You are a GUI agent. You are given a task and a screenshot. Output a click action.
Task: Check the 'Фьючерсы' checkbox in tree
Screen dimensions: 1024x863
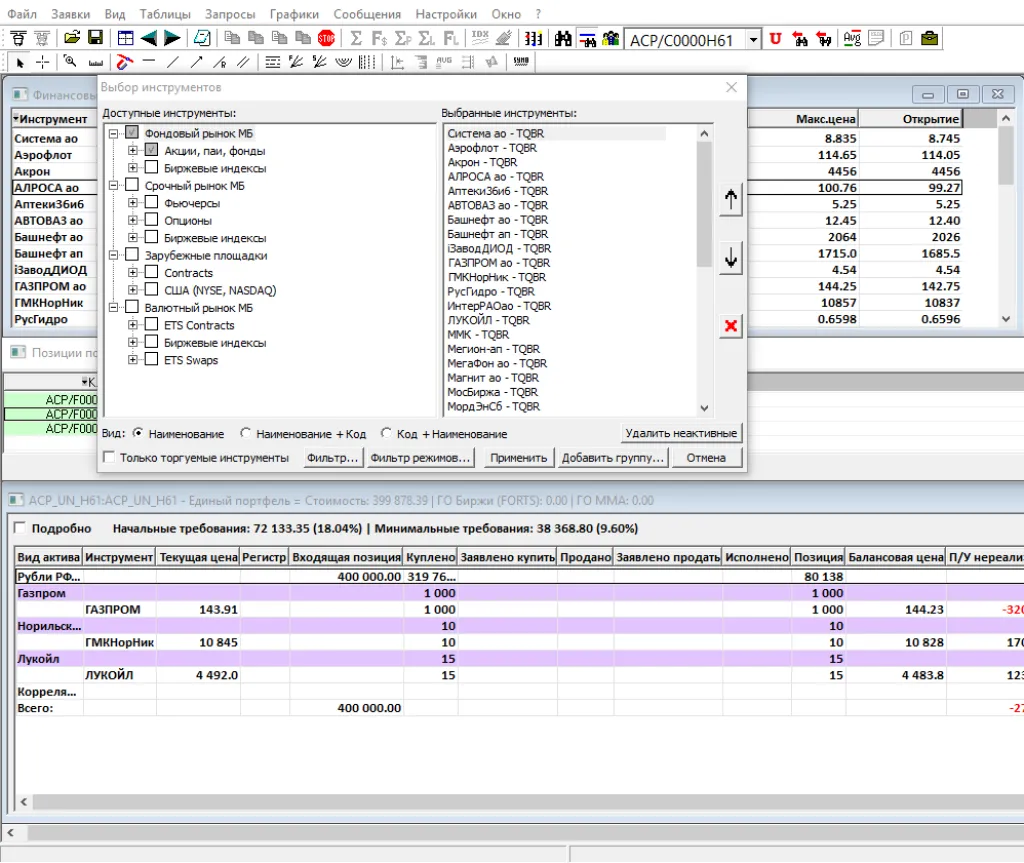coord(152,203)
